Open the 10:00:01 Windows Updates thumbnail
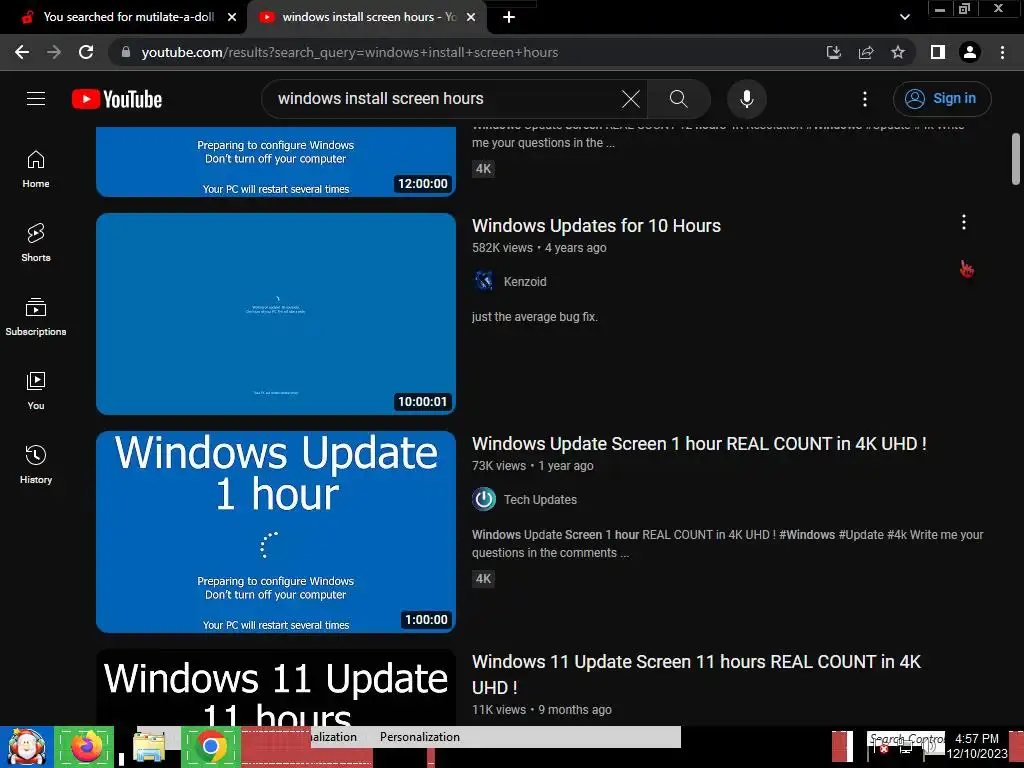This screenshot has width=1024, height=768. pos(276,313)
